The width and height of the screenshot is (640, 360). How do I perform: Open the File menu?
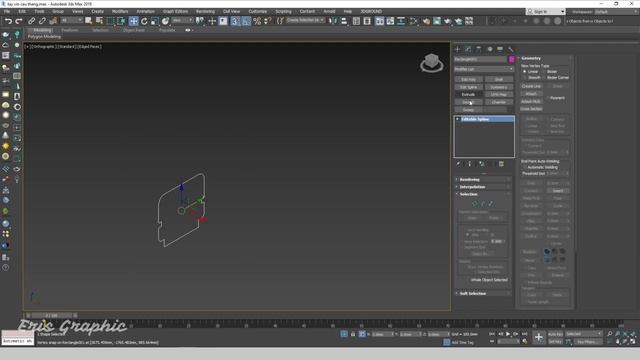click(7, 11)
